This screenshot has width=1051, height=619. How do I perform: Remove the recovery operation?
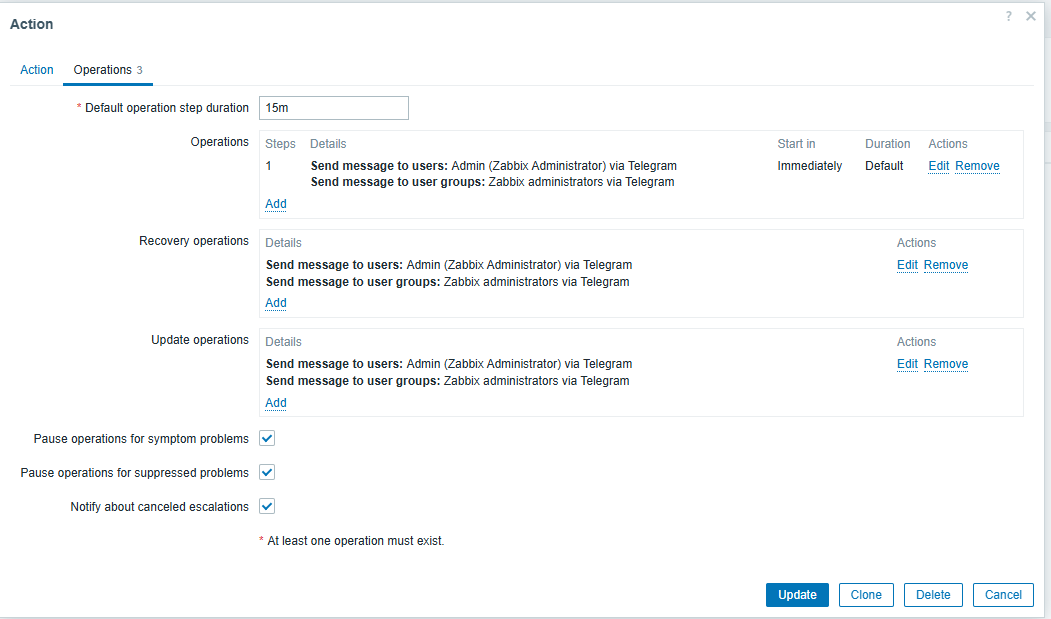pos(945,265)
